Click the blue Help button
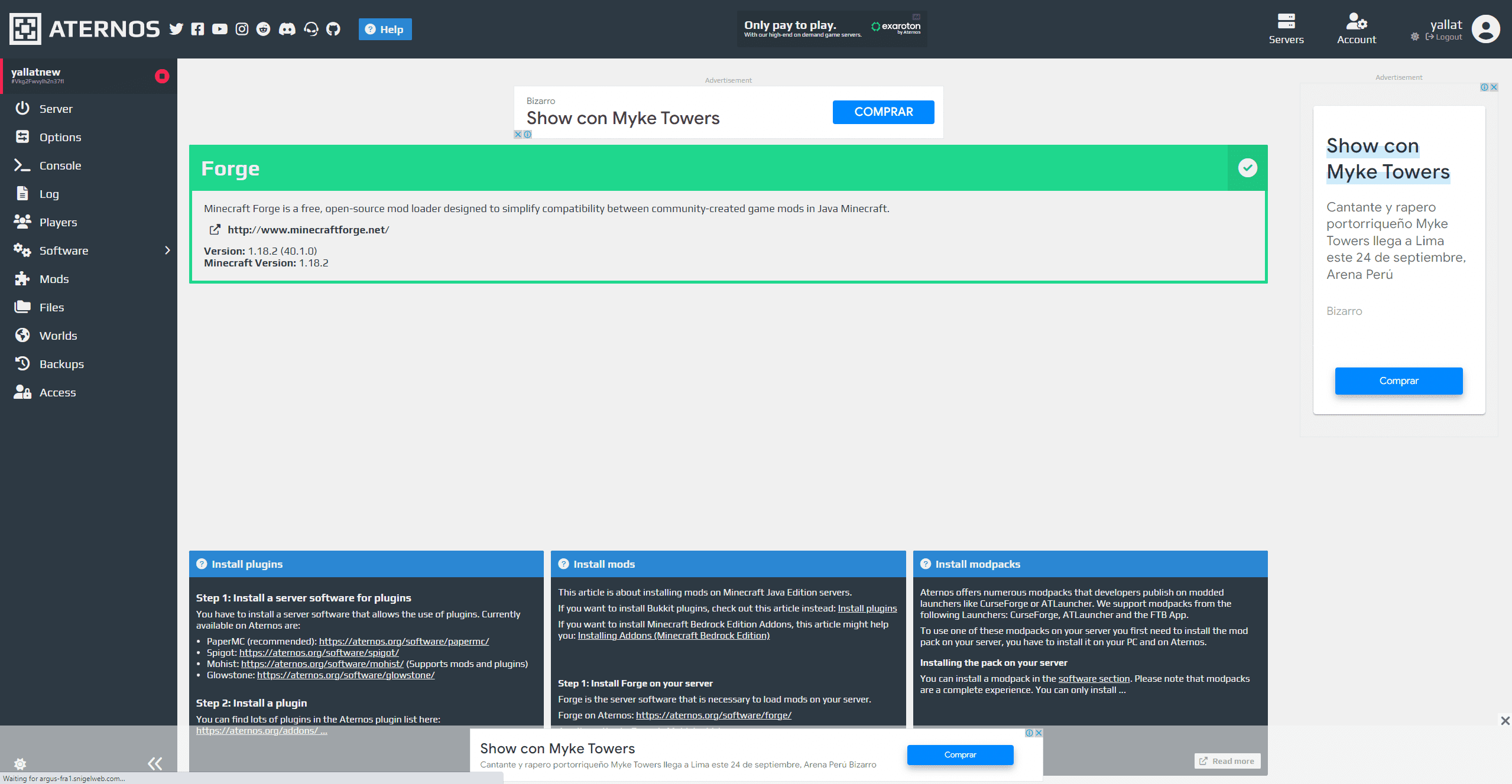Screen dimensions: 1512x784 [385, 29]
